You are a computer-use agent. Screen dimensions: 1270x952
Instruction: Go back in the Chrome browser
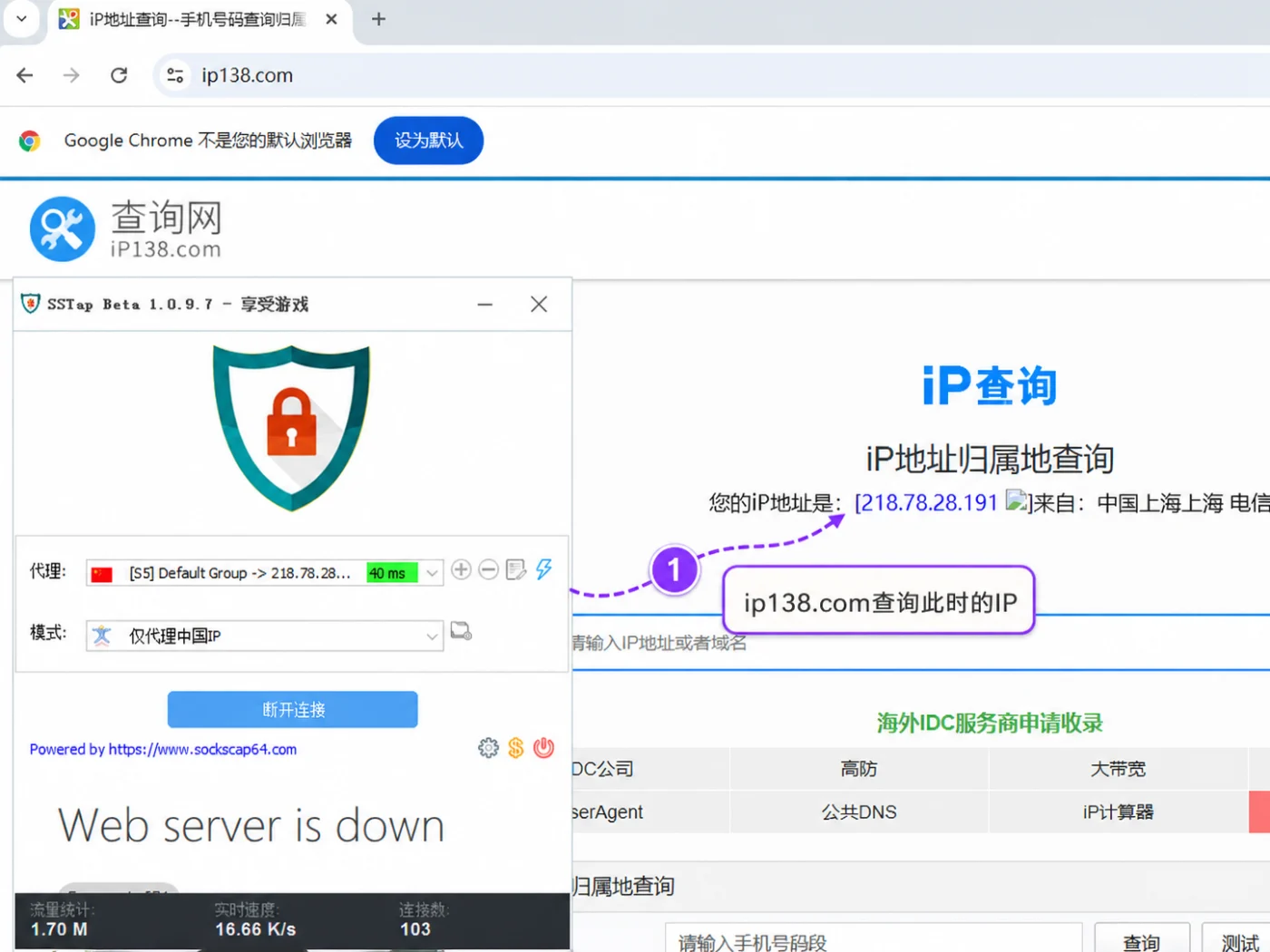pyautogui.click(x=25, y=75)
